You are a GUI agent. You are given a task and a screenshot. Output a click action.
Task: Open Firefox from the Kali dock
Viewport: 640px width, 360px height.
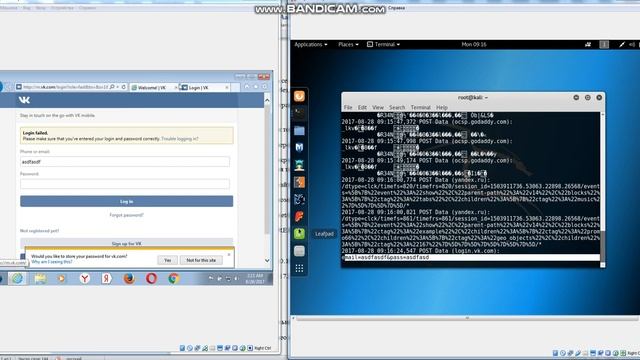pos(299,96)
